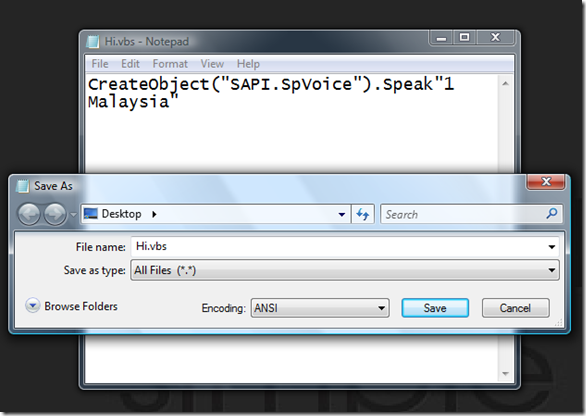
Task: Click the Notepad icon in Hi.vbs title bar
Action: [x=93, y=41]
